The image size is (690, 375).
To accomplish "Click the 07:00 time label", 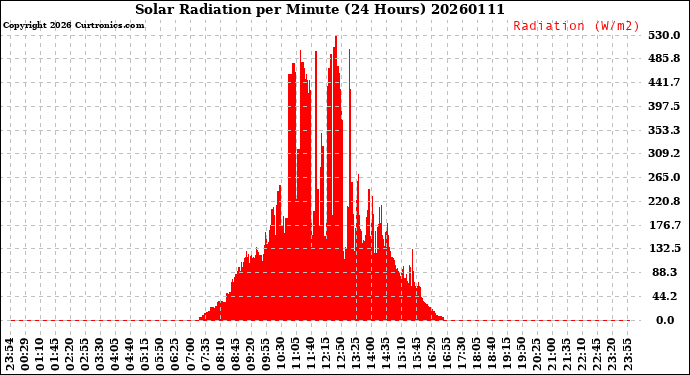I will 190,355.
